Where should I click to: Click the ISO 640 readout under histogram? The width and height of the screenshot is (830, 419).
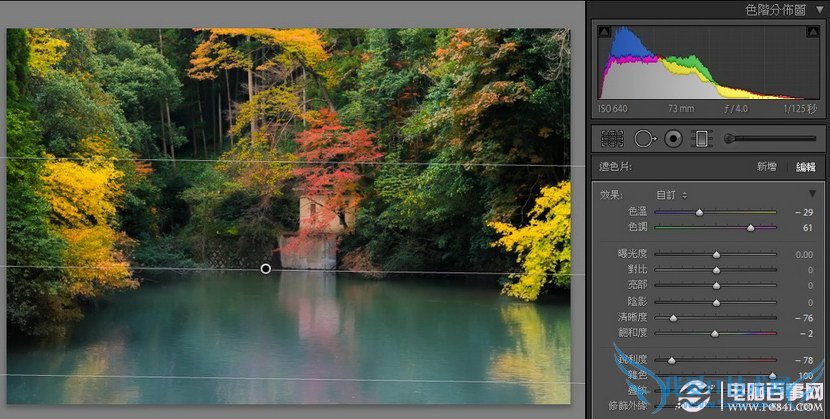point(612,108)
